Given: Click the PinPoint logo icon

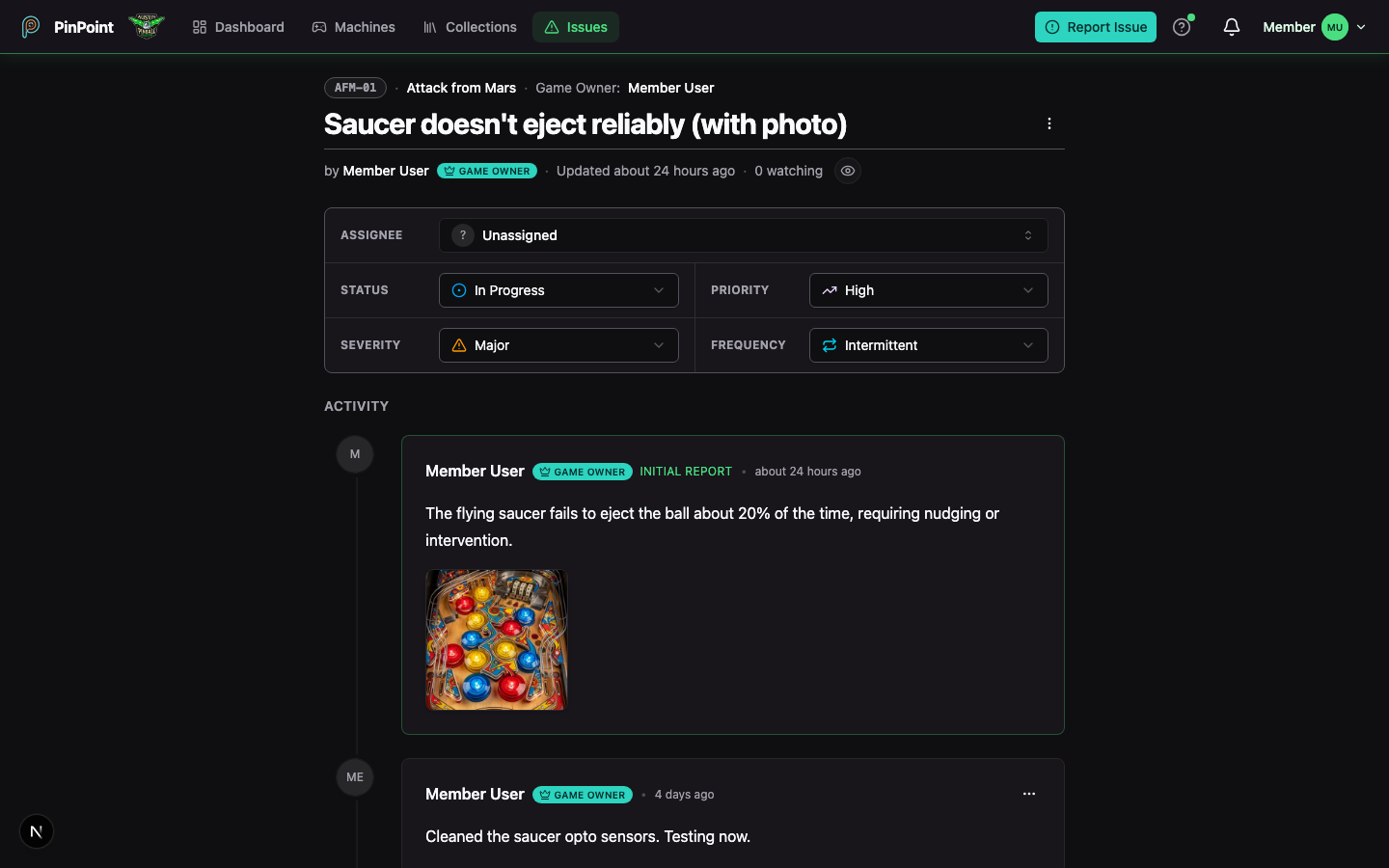Looking at the screenshot, I should tap(31, 27).
